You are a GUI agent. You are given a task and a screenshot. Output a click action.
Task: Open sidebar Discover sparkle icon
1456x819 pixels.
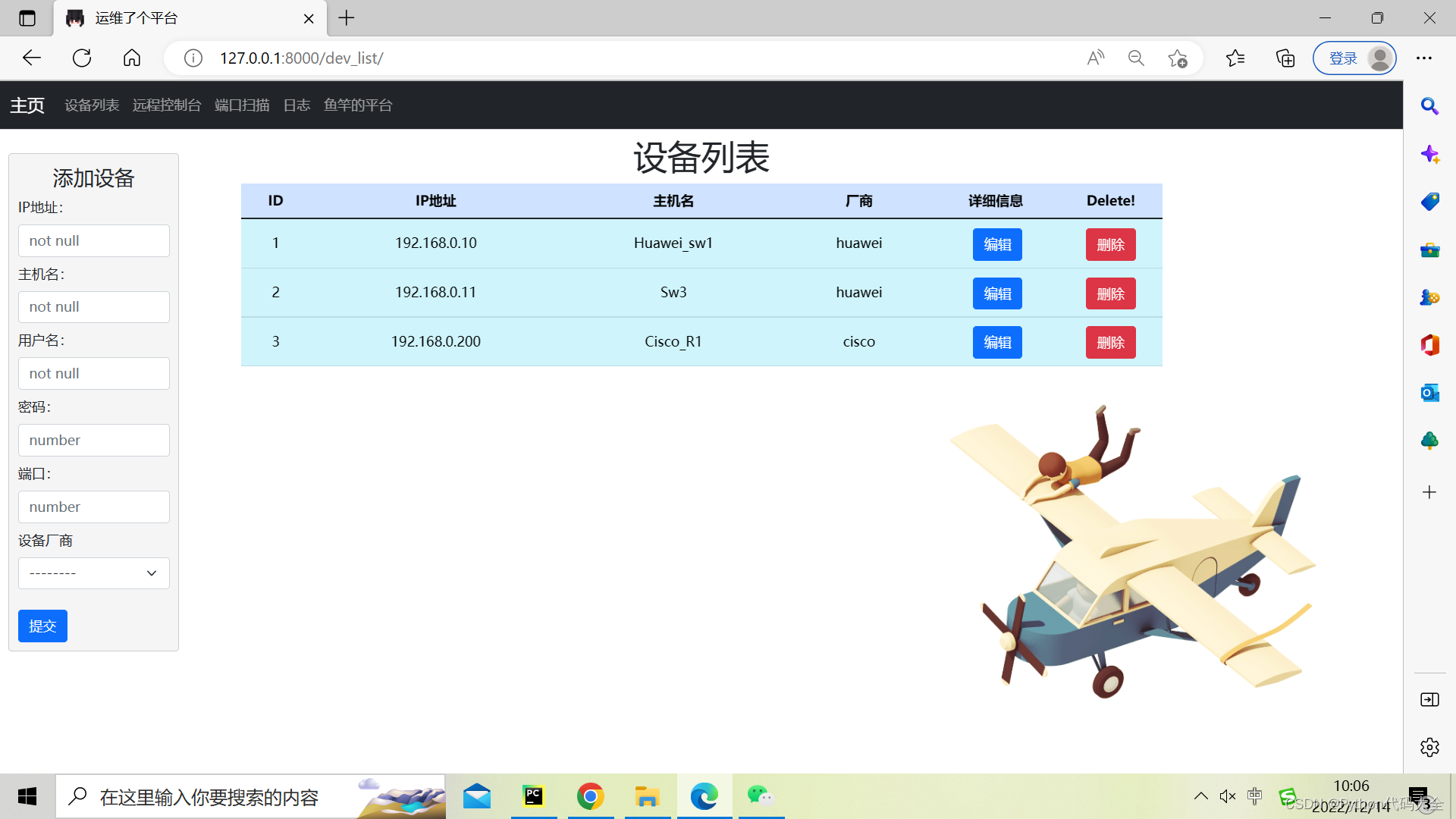click(x=1429, y=155)
